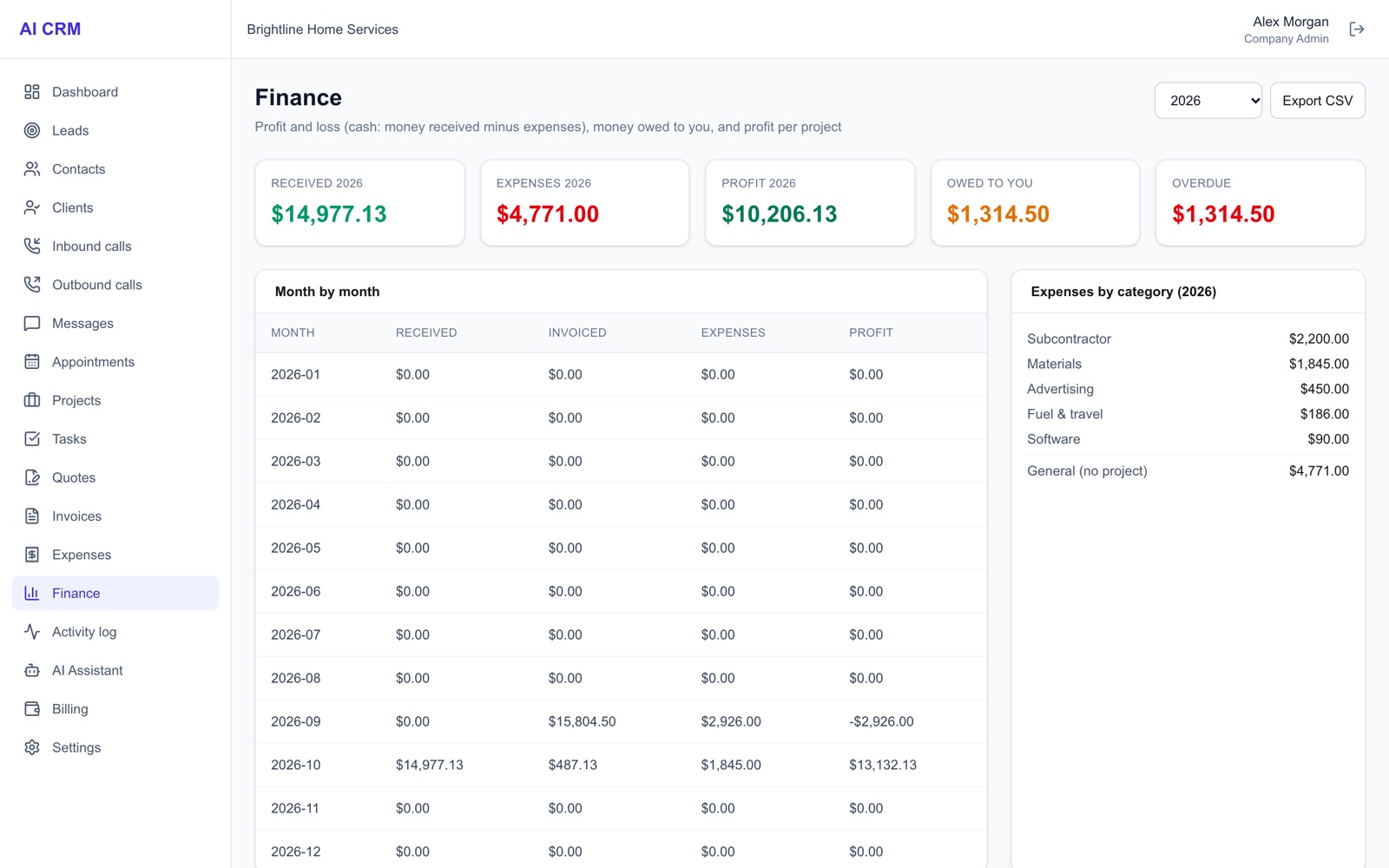
Task: Click the Outbound calls phone icon
Action: (x=32, y=285)
